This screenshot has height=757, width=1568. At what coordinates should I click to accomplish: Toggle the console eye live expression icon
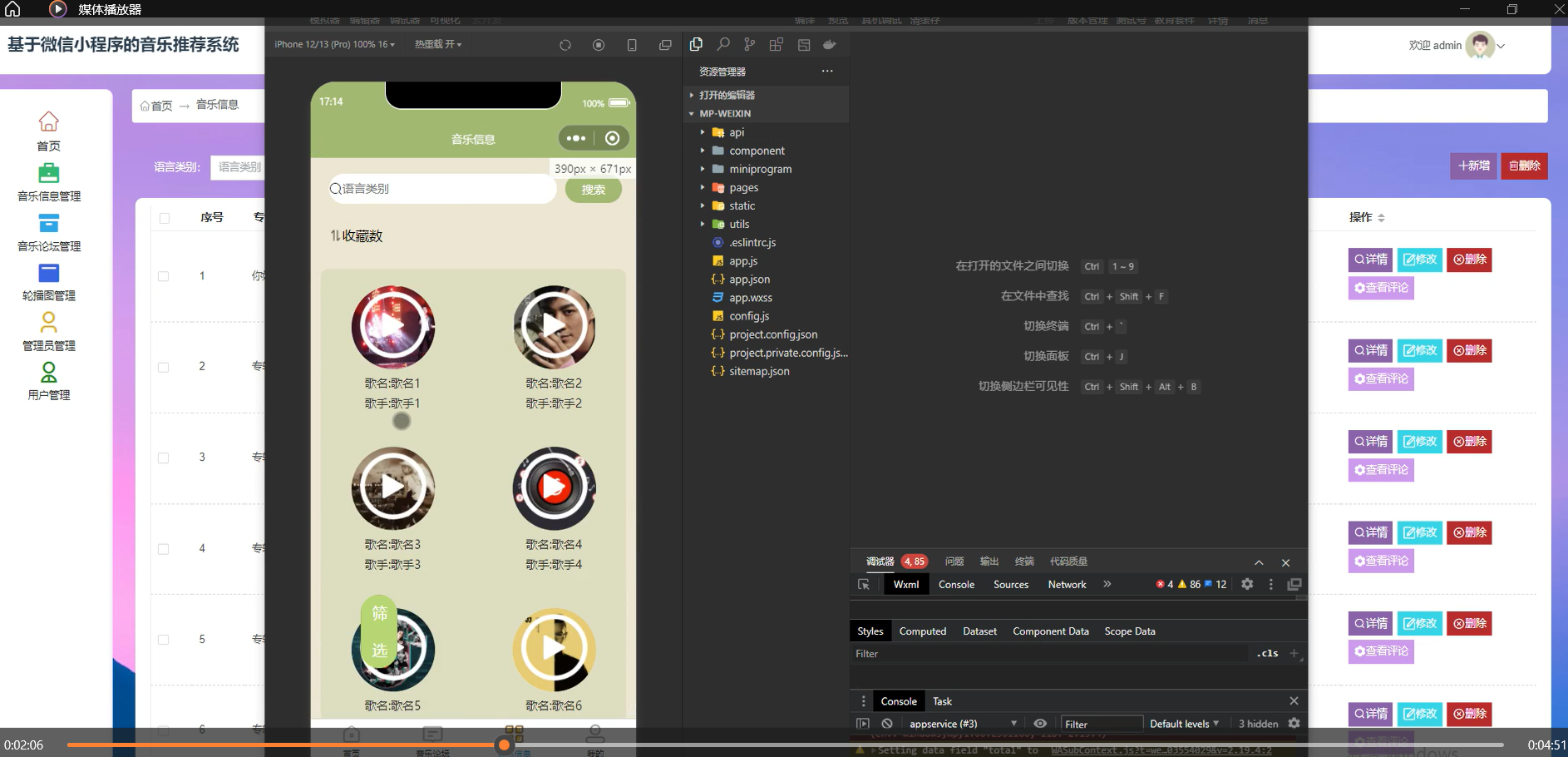pyautogui.click(x=1040, y=724)
